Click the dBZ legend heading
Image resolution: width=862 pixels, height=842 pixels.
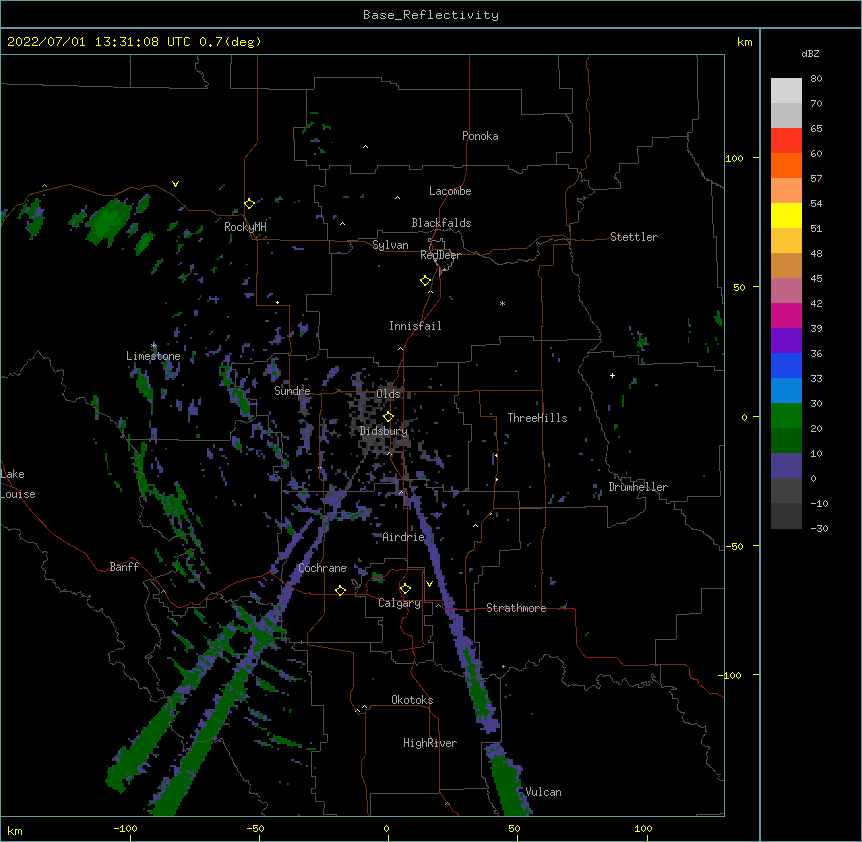[x=810, y=54]
